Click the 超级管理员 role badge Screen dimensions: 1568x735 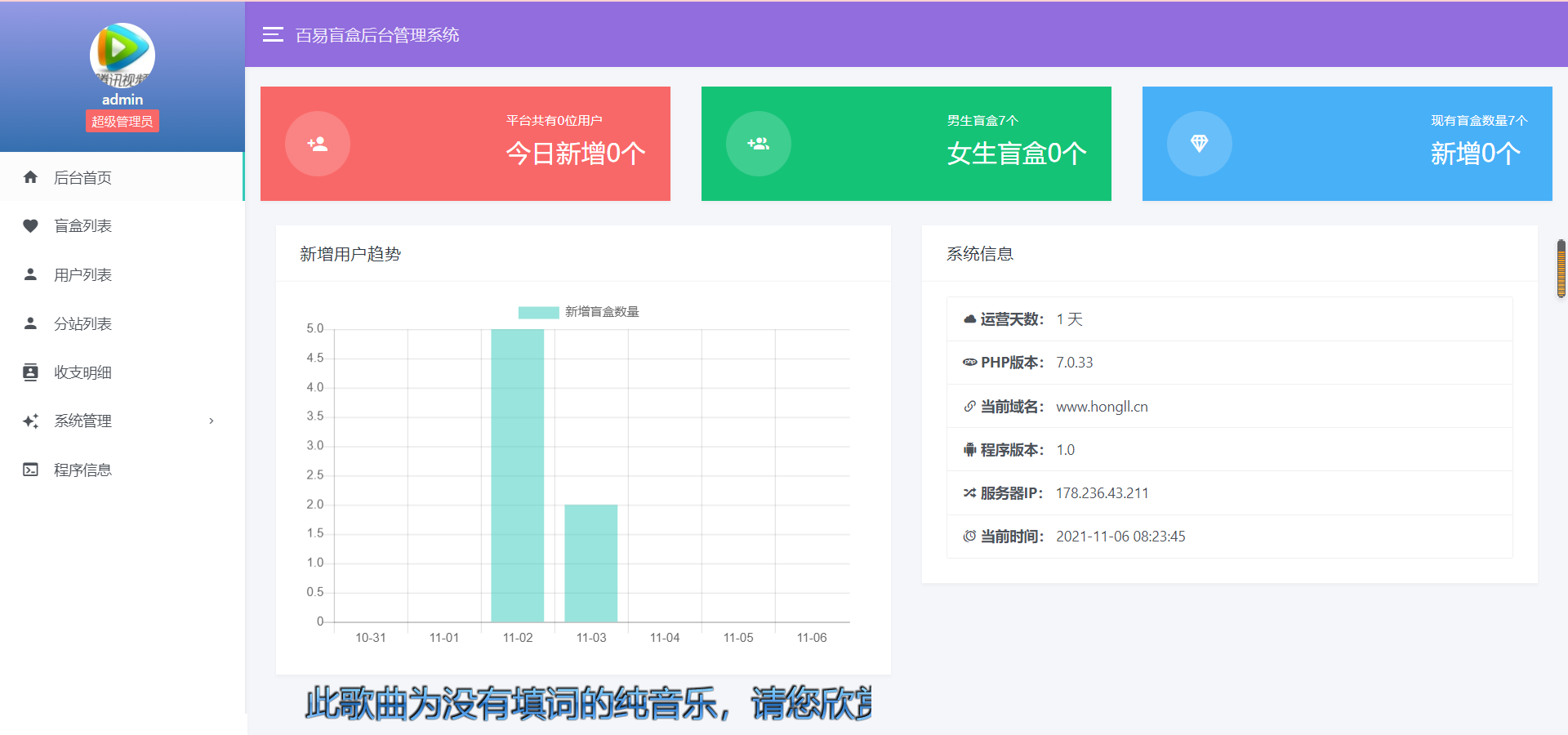point(122,122)
